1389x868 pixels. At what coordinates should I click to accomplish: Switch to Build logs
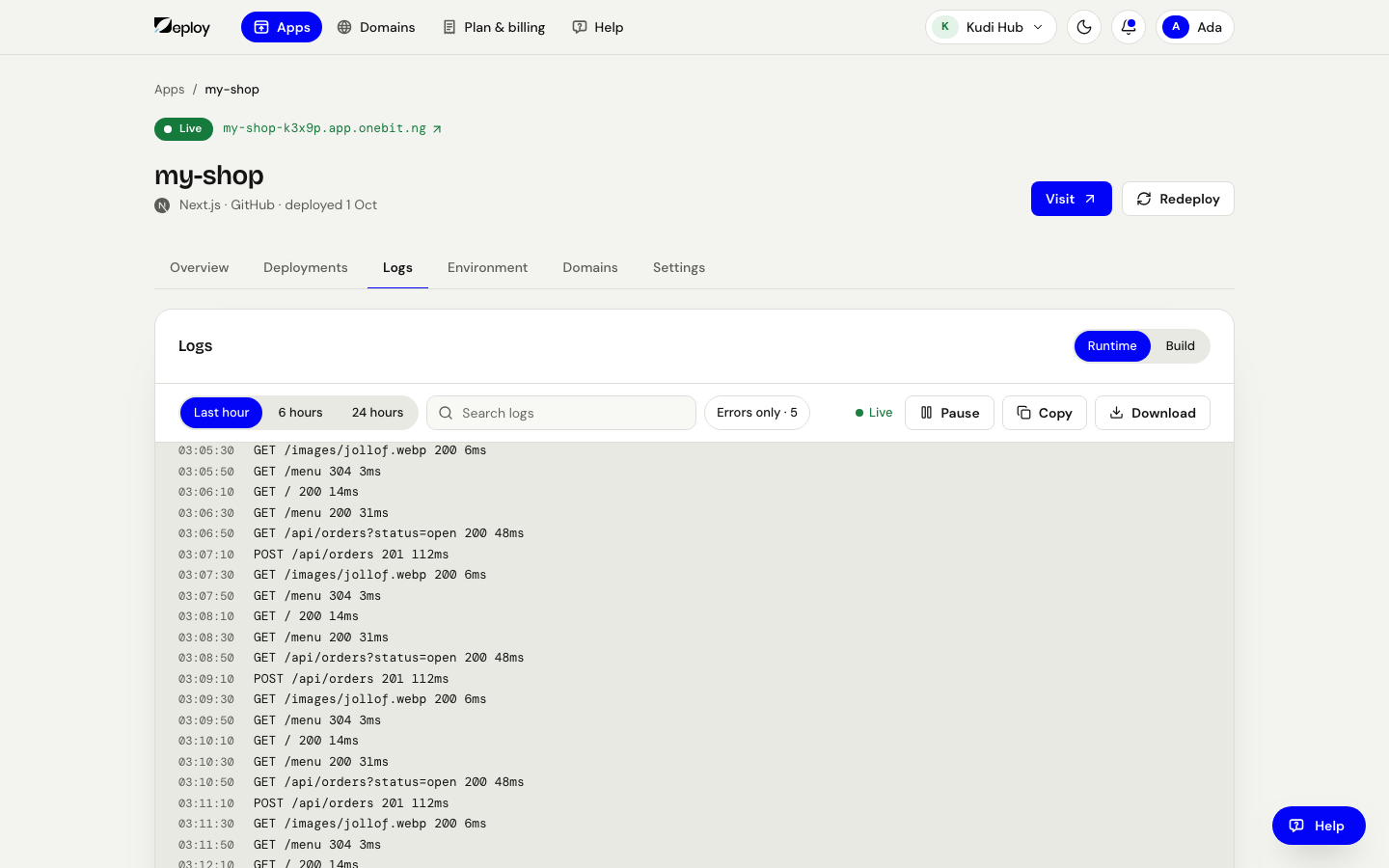tap(1181, 346)
